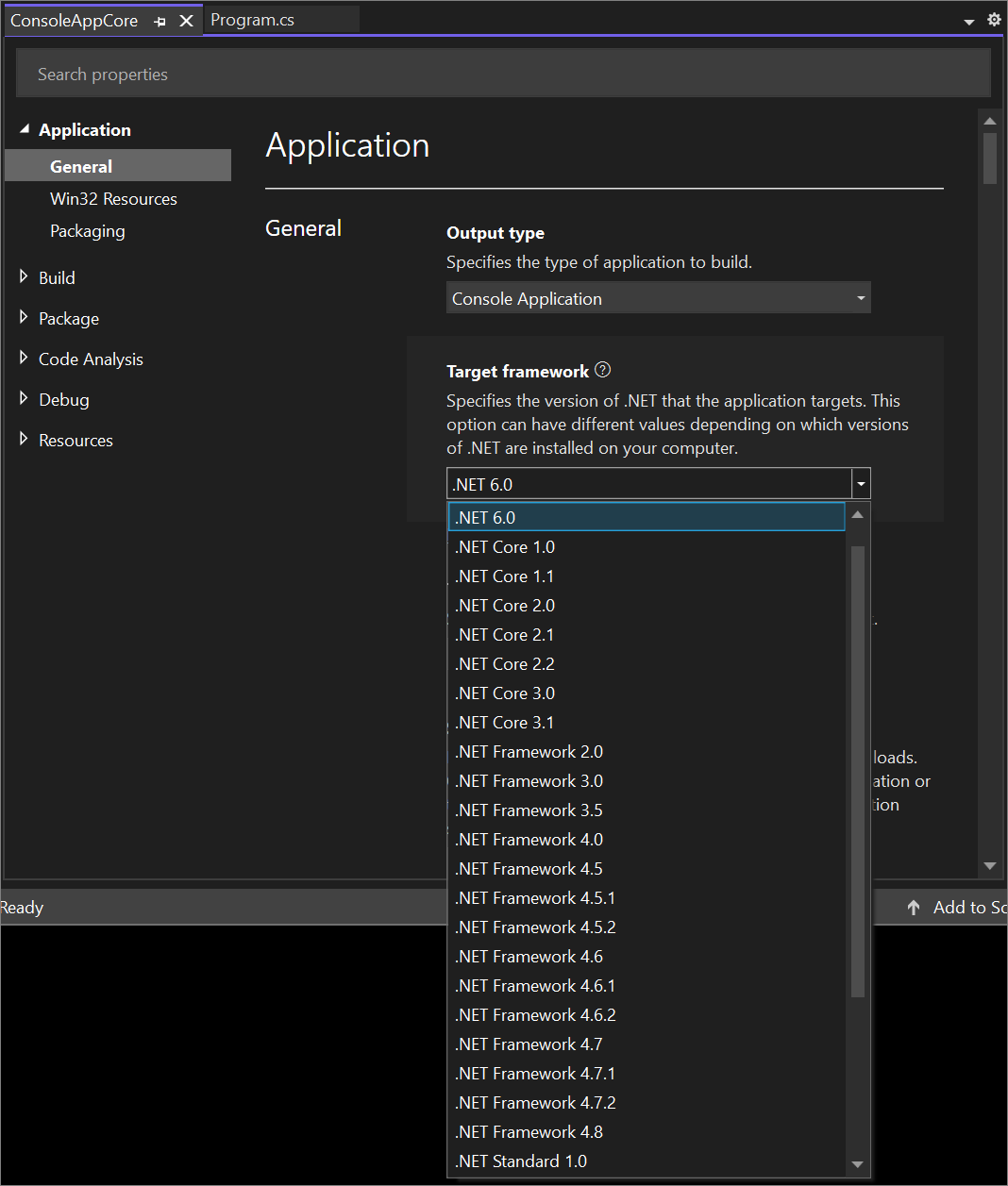Click the settings gear icon
This screenshot has width=1008, height=1186.
point(993,19)
